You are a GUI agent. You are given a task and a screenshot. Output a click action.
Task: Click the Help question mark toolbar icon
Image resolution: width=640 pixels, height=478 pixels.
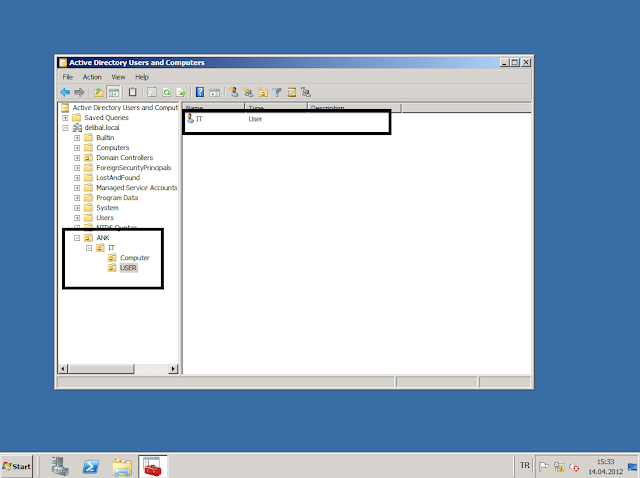coord(200,91)
